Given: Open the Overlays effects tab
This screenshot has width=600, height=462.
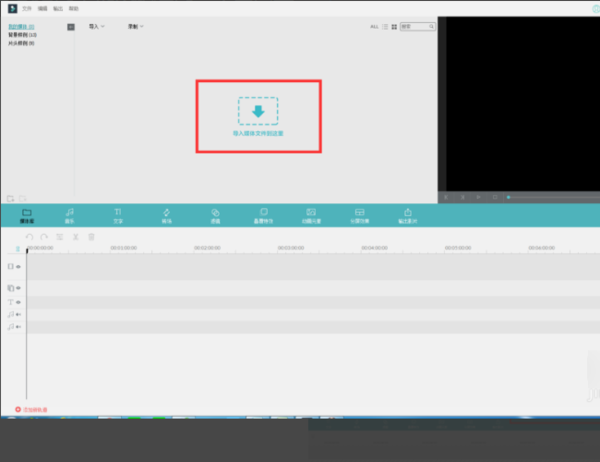Looking at the screenshot, I should [x=264, y=215].
